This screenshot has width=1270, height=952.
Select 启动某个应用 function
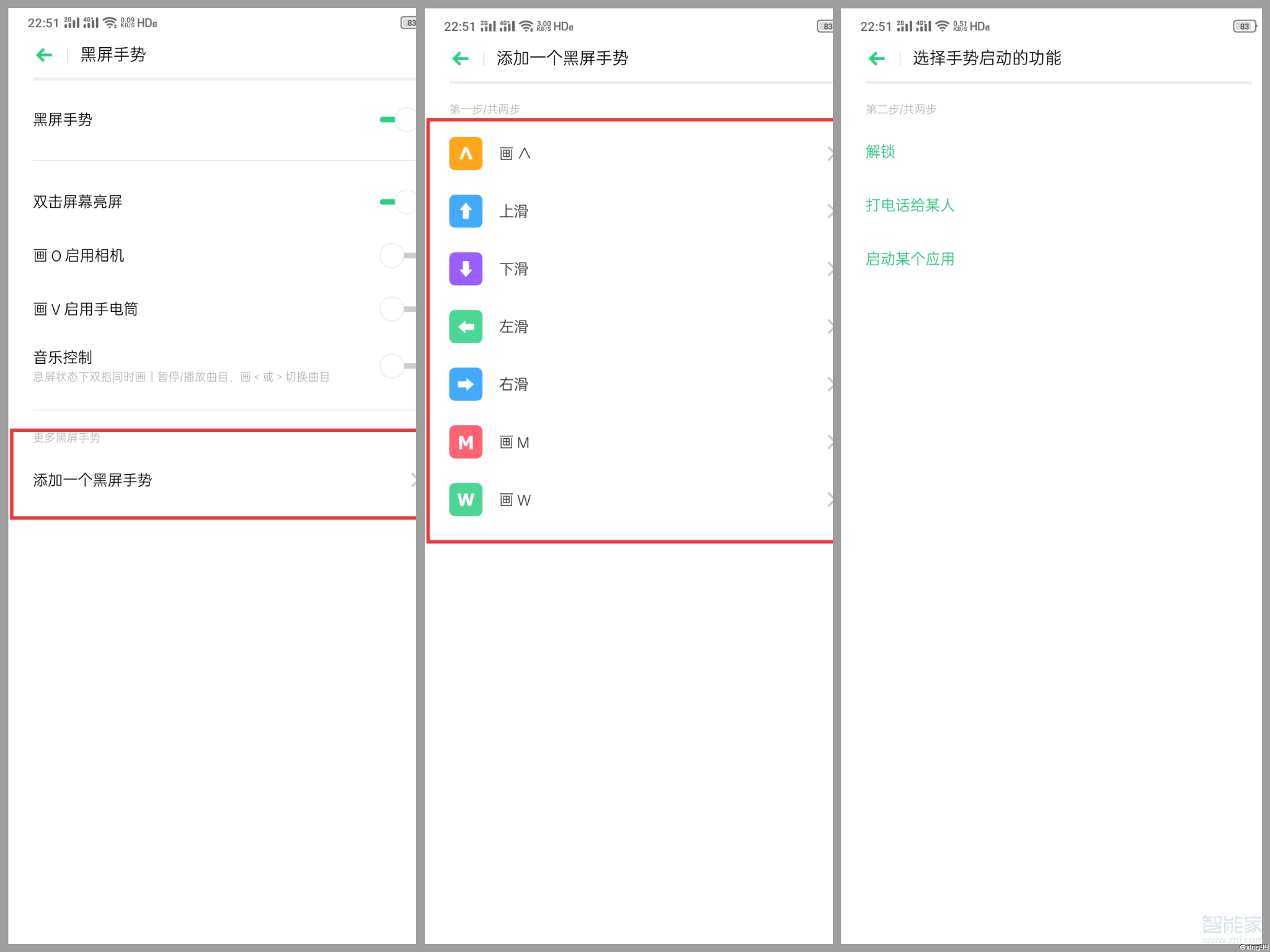pyautogui.click(x=910, y=259)
